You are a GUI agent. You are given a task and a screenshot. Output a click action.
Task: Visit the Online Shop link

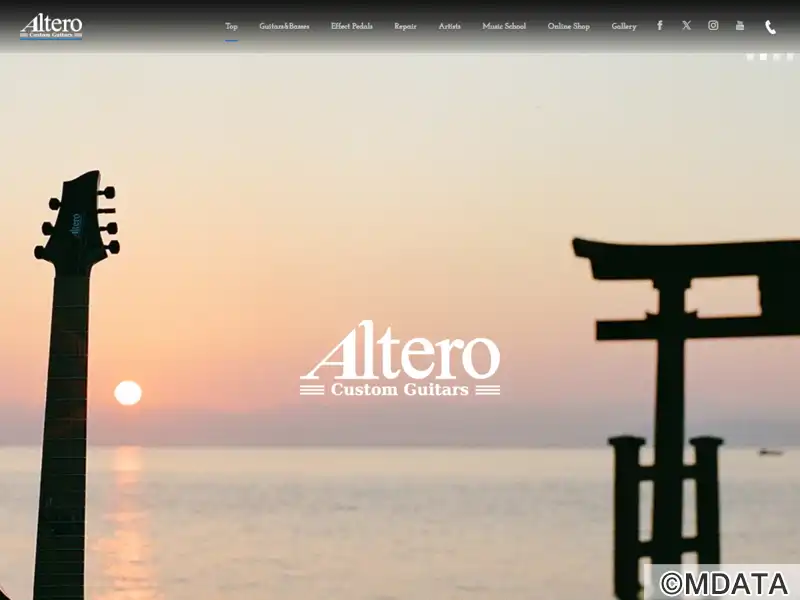coord(568,26)
